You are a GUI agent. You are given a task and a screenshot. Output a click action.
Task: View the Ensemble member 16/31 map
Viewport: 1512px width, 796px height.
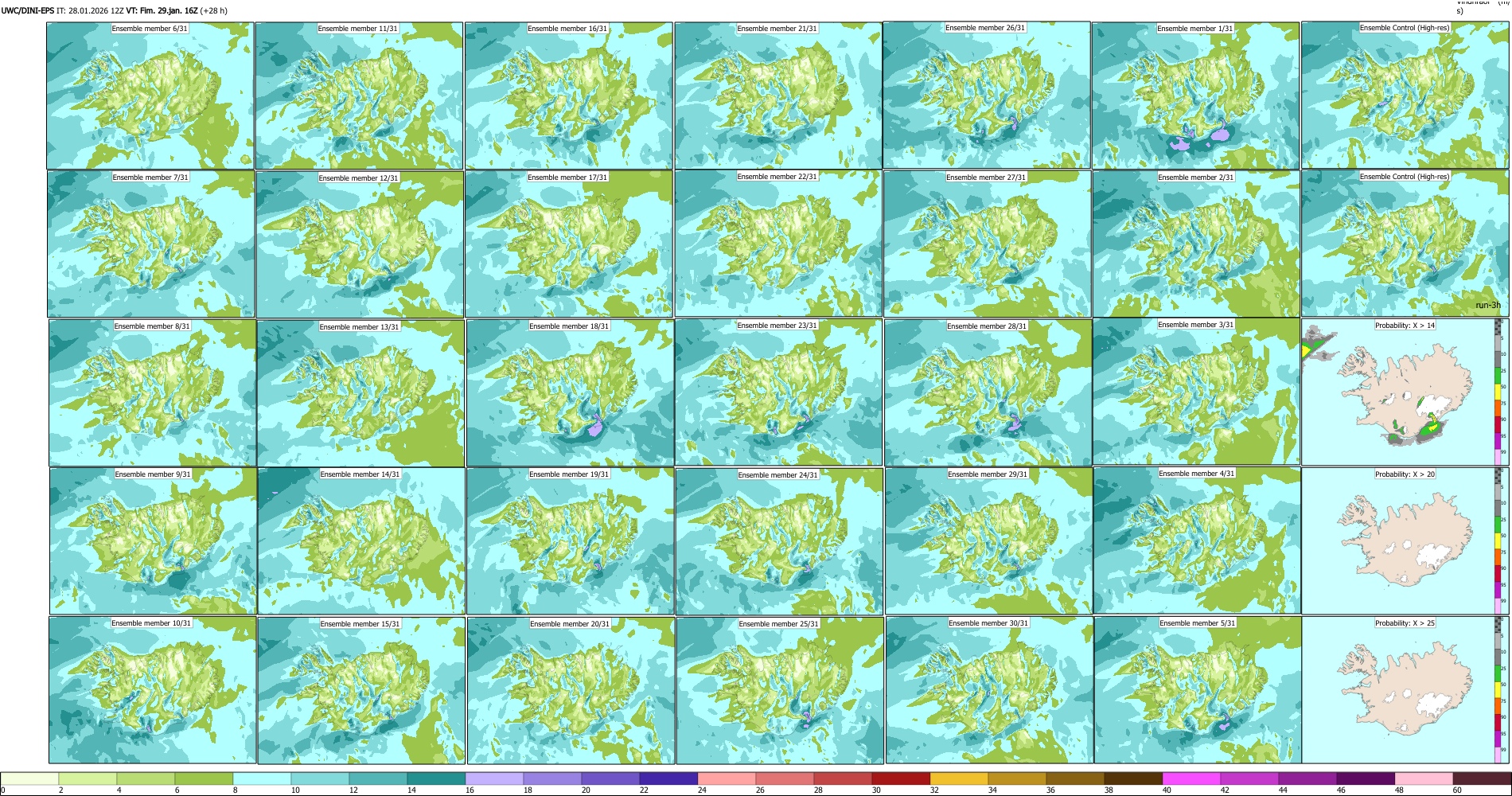(x=569, y=96)
